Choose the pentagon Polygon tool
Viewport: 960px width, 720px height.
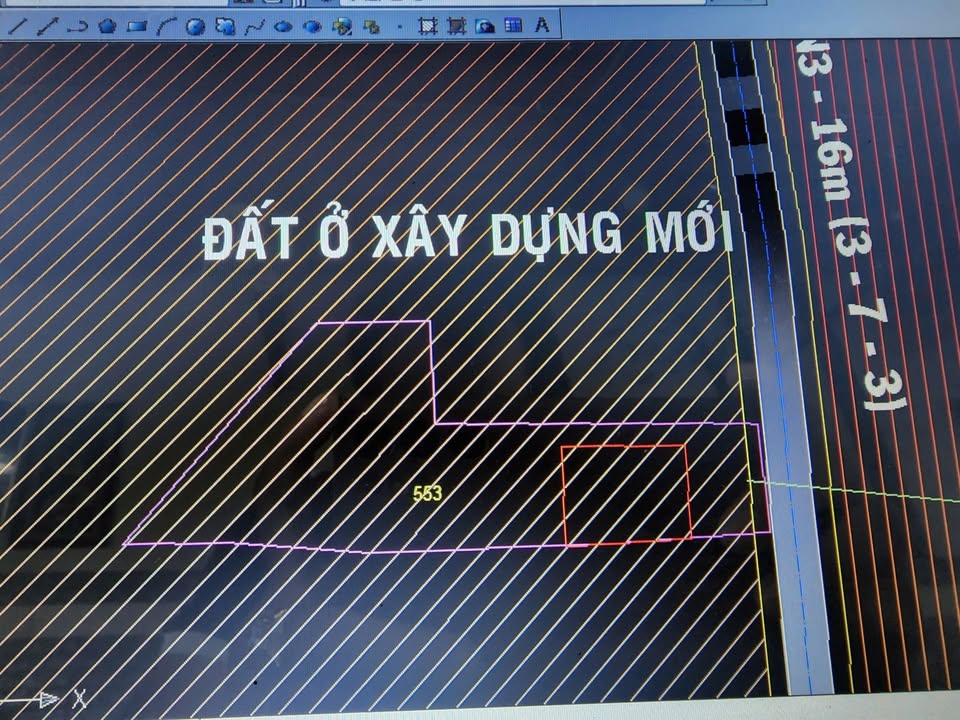[108, 27]
